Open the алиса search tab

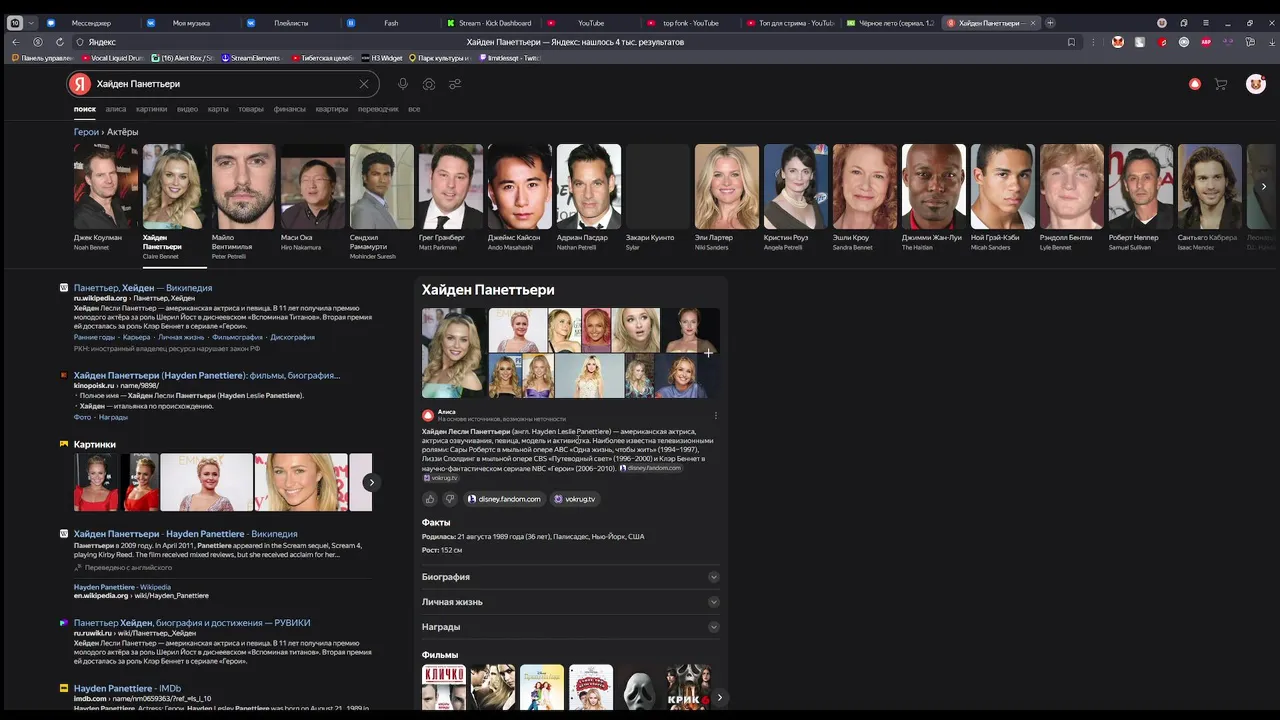coord(116,109)
